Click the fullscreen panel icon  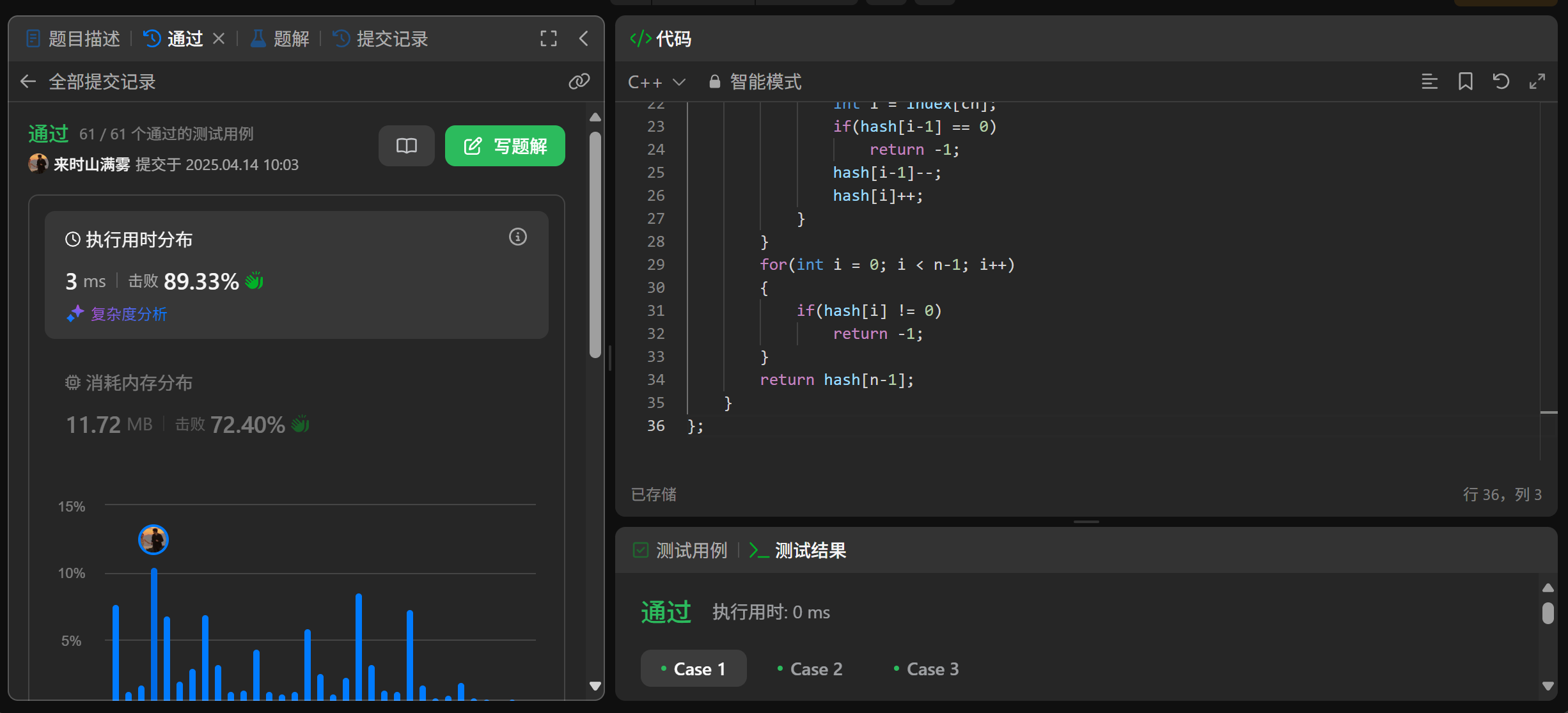tap(548, 38)
